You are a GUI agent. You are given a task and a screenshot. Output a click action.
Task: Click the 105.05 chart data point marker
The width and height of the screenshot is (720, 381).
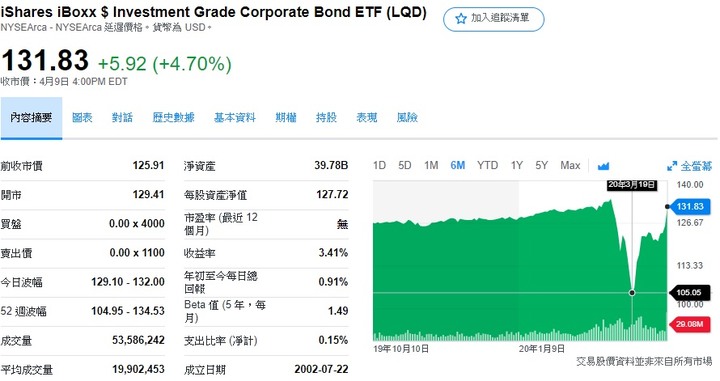pyautogui.click(x=632, y=292)
